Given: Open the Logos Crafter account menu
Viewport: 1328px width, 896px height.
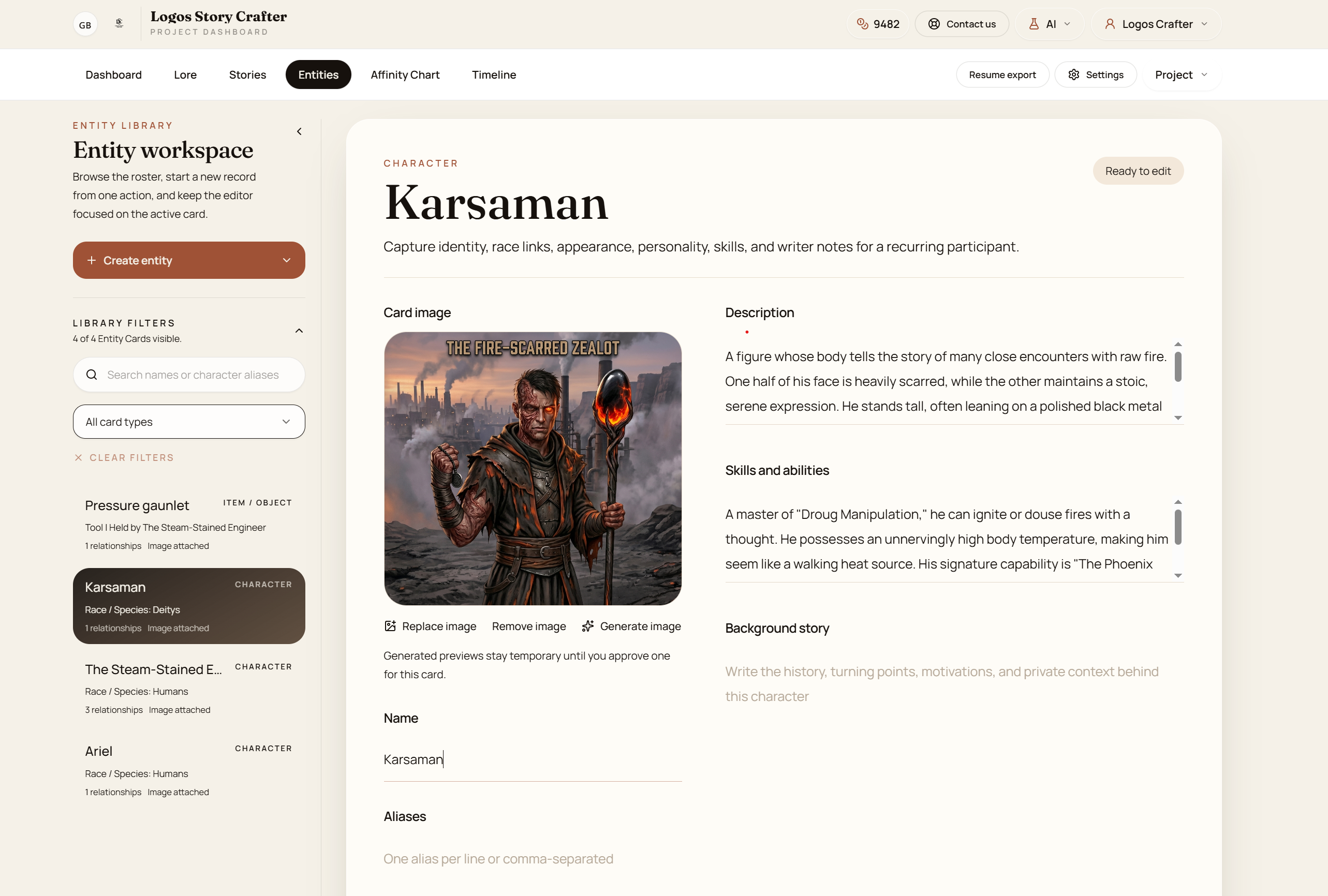Looking at the screenshot, I should 1157,24.
